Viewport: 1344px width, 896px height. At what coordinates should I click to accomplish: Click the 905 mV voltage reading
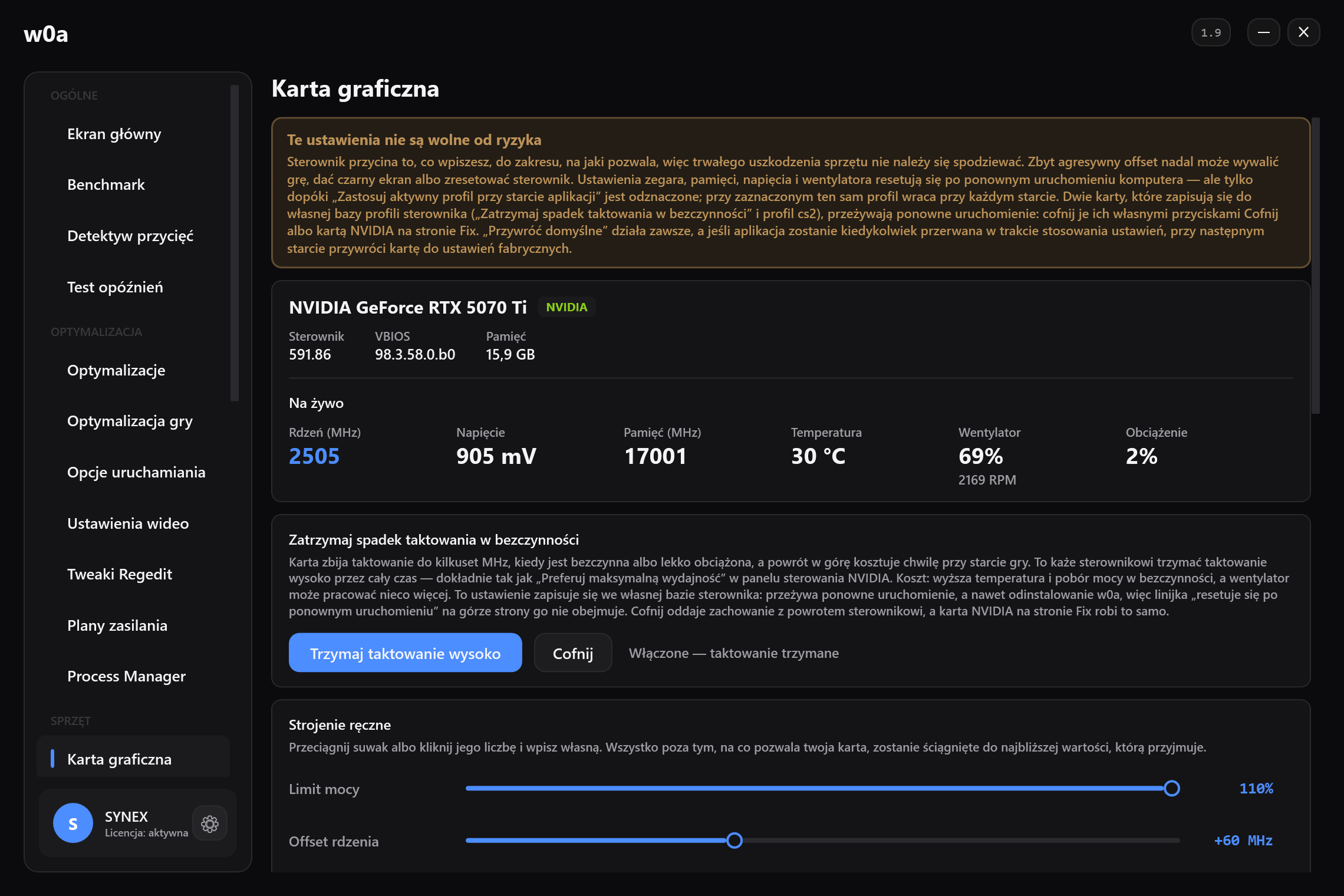496,456
